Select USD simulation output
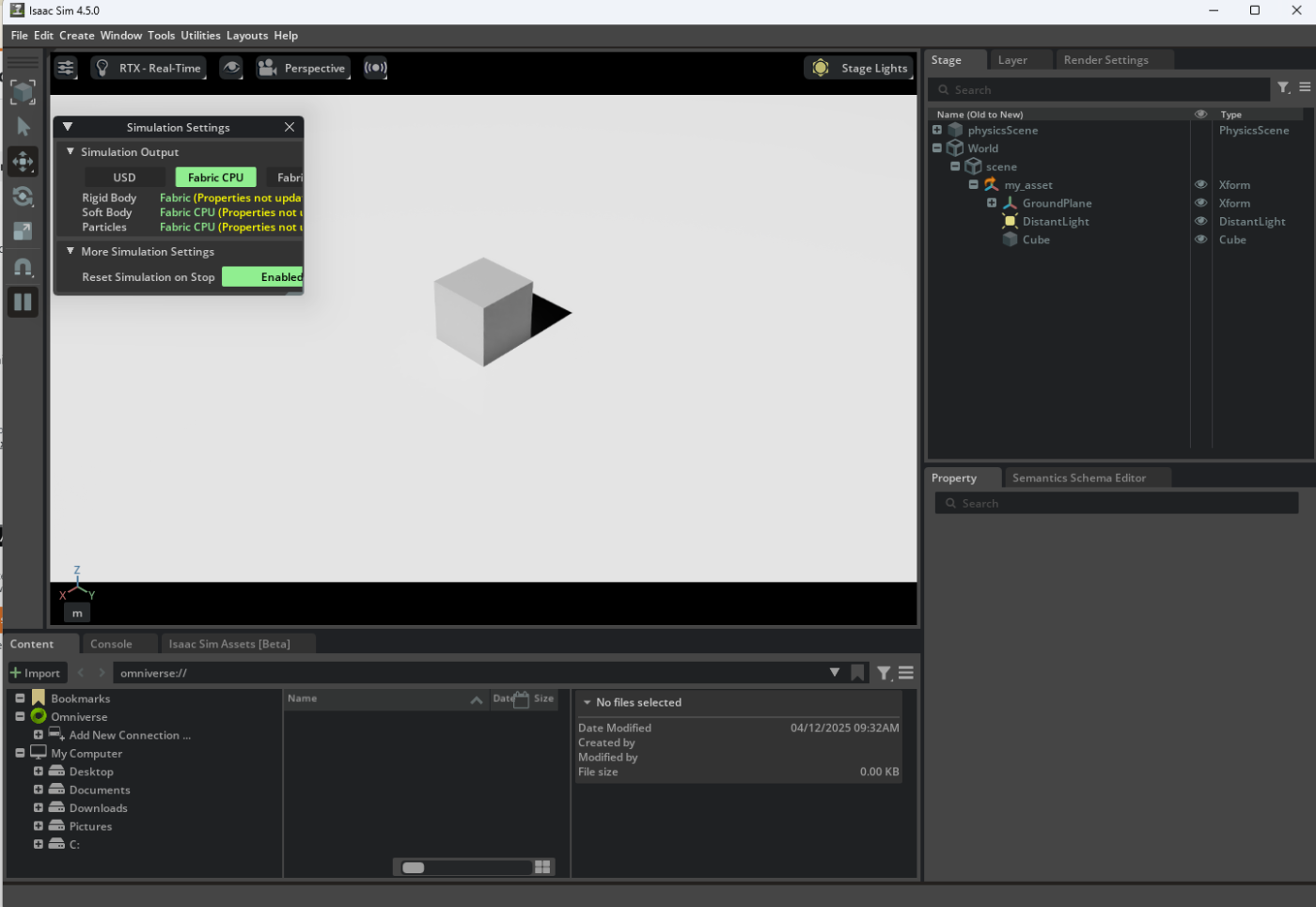 [124, 177]
